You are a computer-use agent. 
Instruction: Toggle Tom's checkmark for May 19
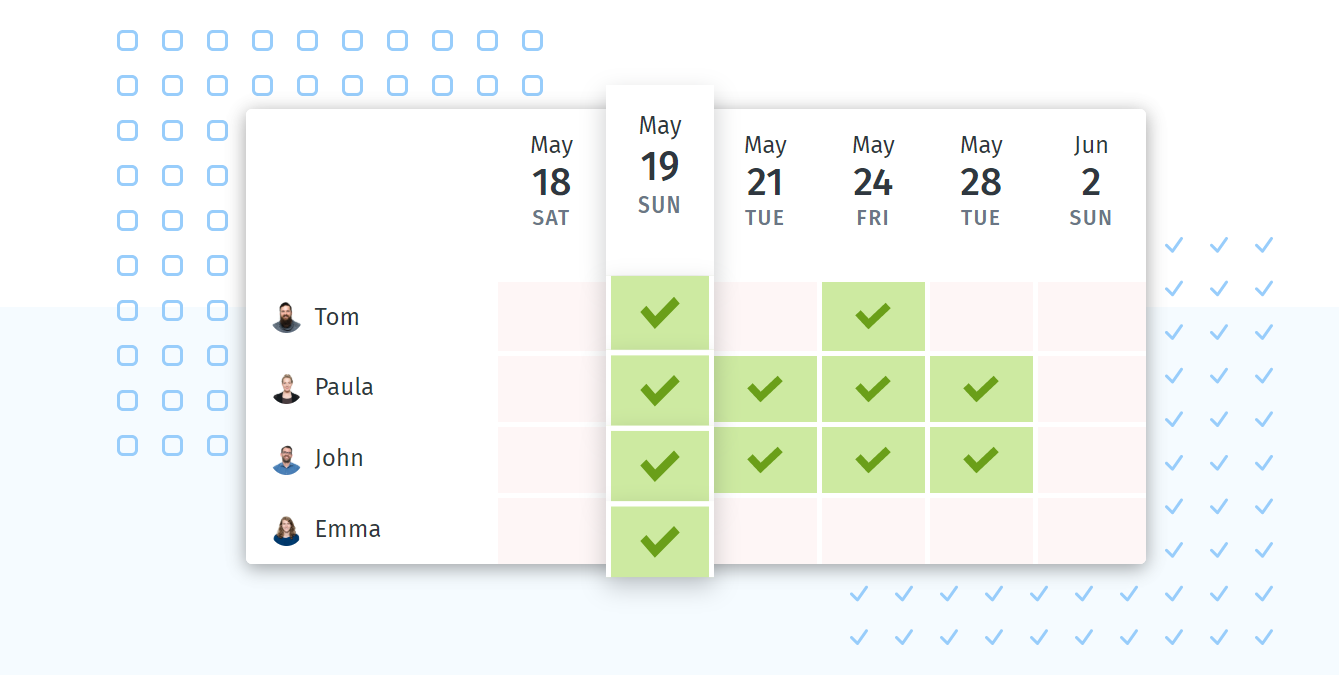pos(660,312)
